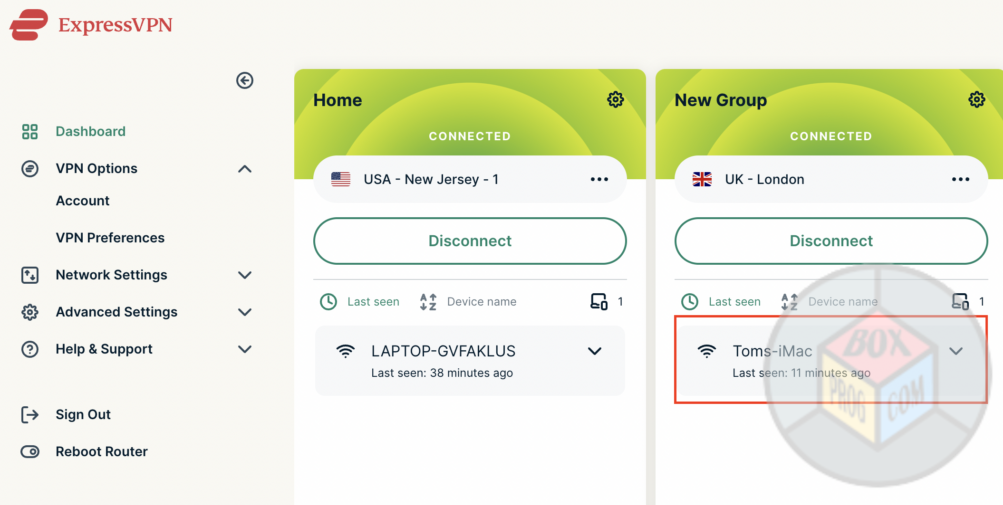Image resolution: width=1003 pixels, height=505 pixels.
Task: Open VPN Preferences
Action: pos(110,238)
